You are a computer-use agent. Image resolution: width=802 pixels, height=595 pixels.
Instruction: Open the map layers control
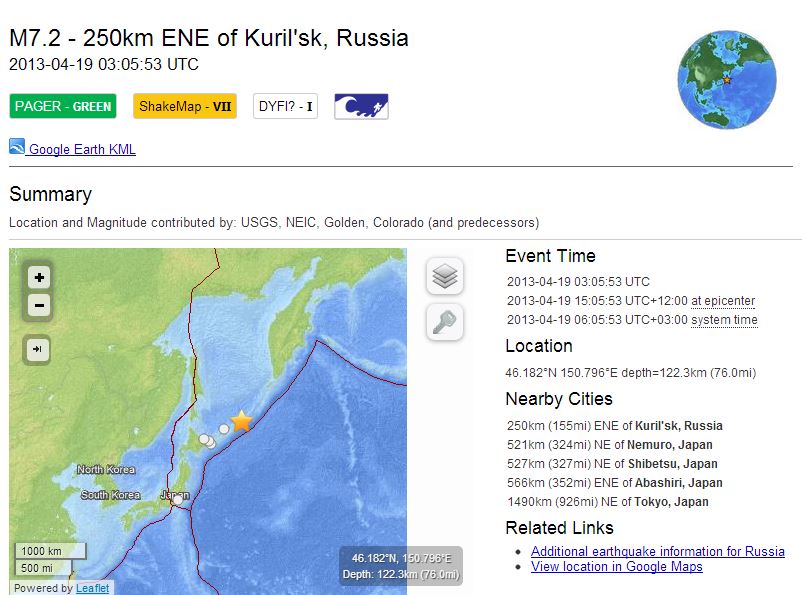pyautogui.click(x=445, y=276)
